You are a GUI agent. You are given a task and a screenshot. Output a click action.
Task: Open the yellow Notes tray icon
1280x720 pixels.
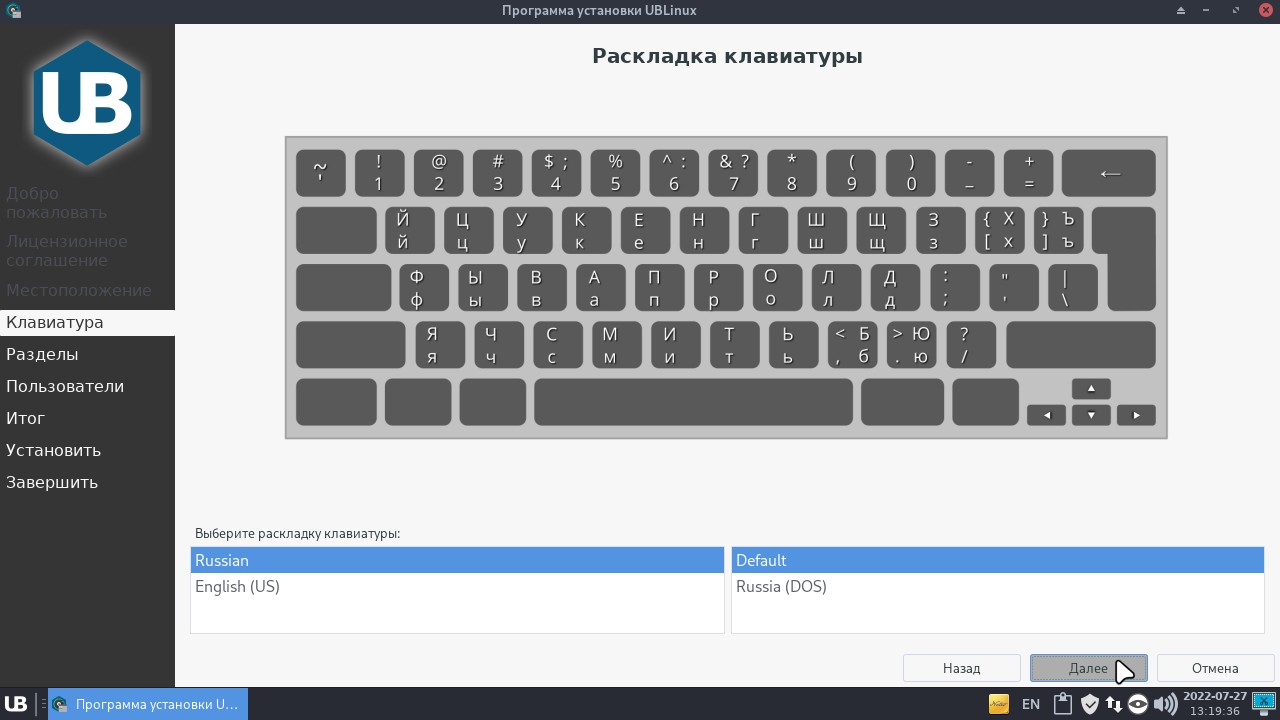(998, 704)
